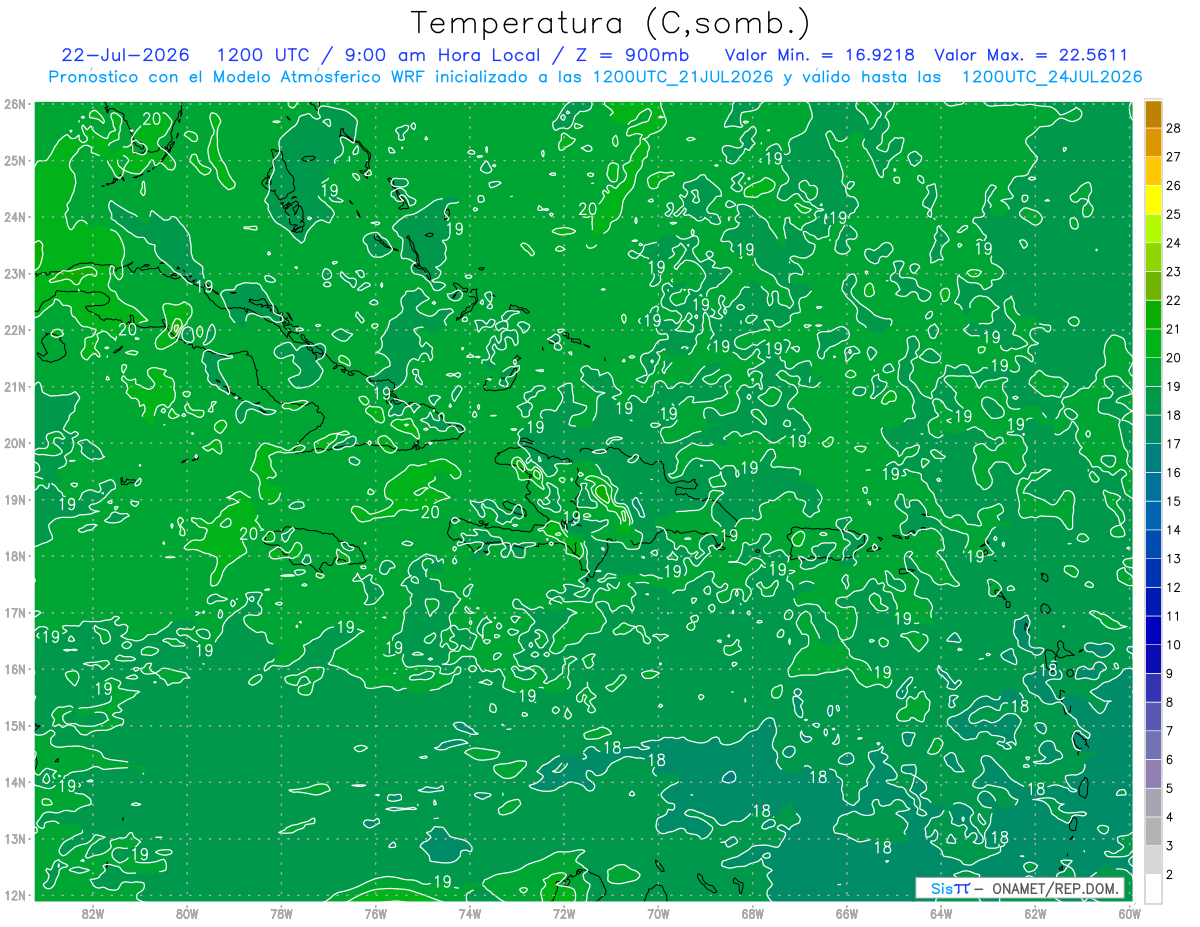Click the 24N latitude axis label

(x=14, y=217)
